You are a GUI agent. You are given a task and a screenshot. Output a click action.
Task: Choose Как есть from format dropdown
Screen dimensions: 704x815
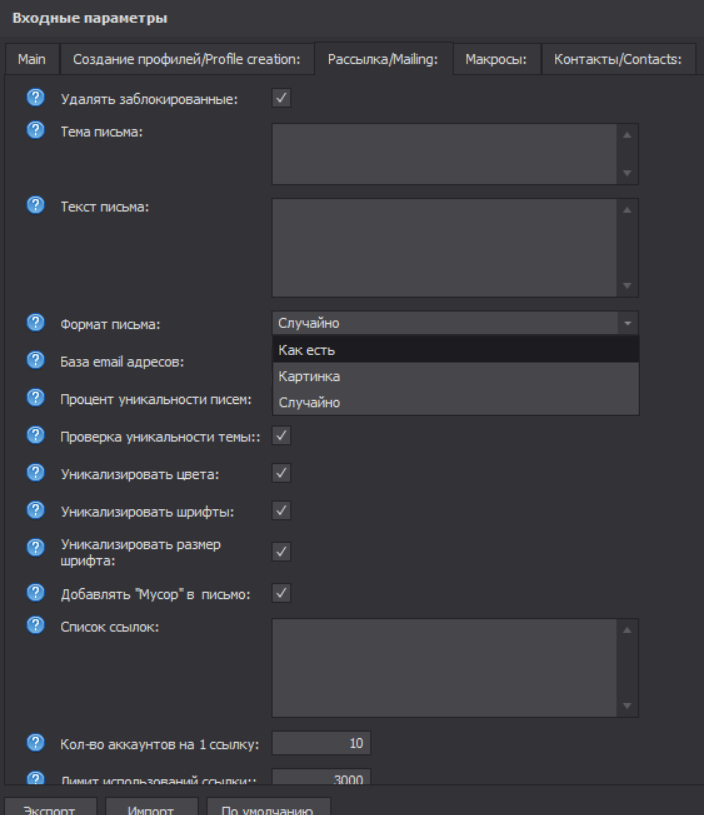[455, 350]
